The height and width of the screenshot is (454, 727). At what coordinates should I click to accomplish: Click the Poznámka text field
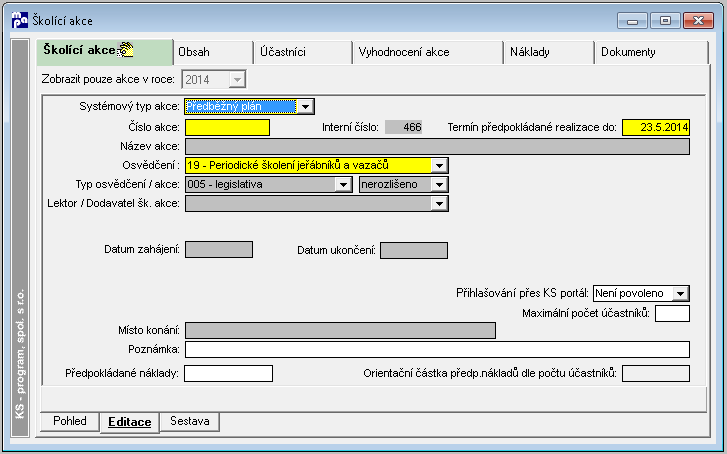[437, 350]
